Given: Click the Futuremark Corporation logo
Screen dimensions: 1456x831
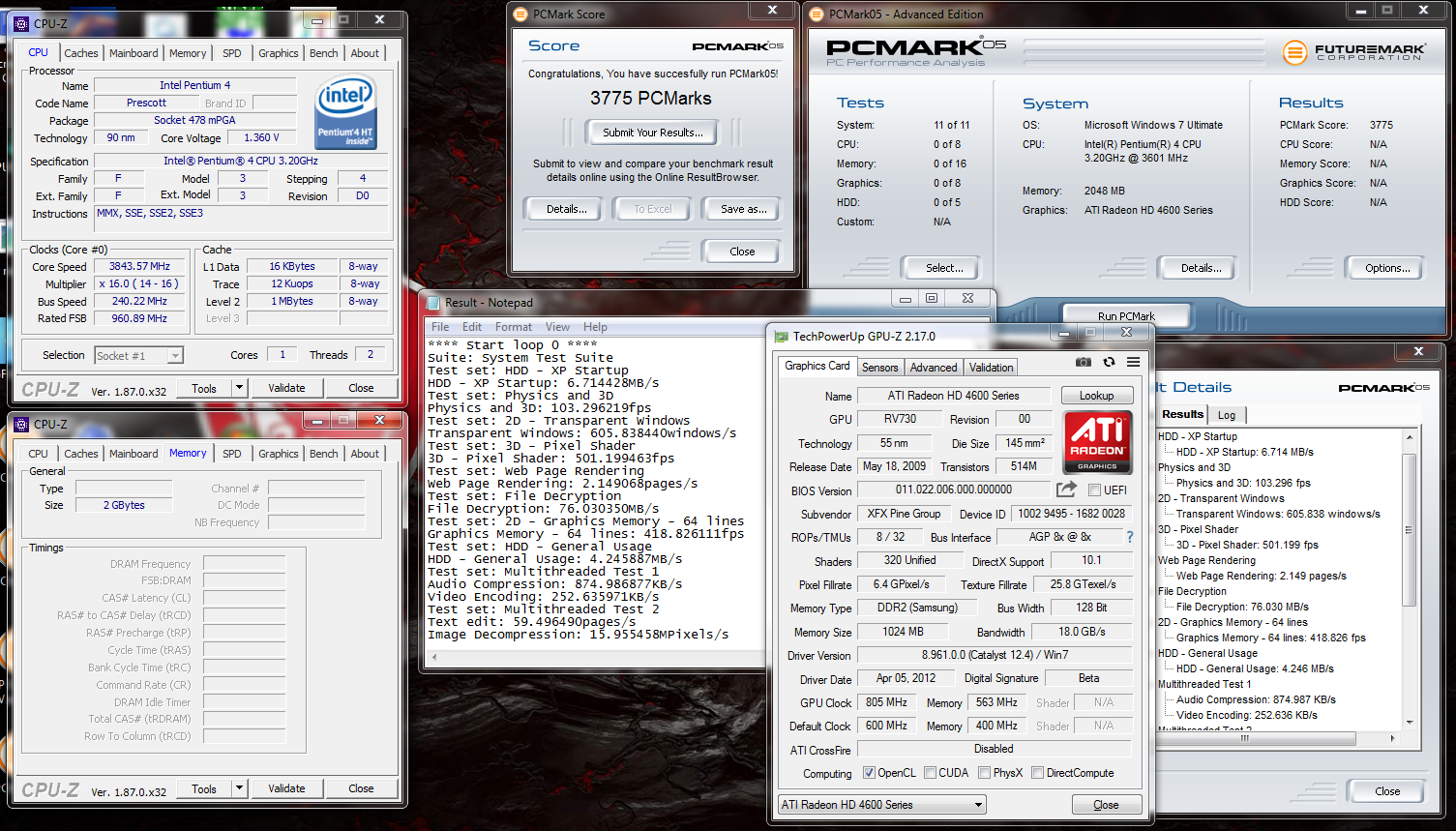Looking at the screenshot, I should (1353, 51).
